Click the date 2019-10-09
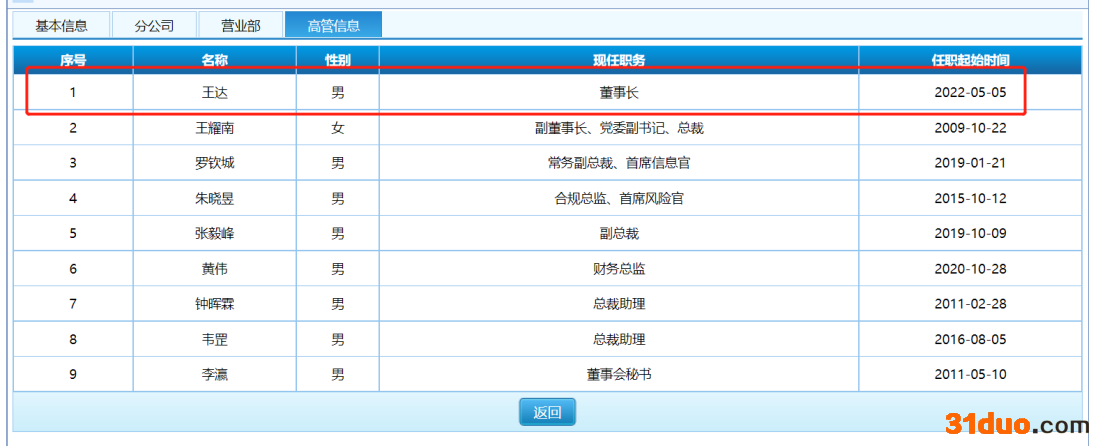 point(970,234)
